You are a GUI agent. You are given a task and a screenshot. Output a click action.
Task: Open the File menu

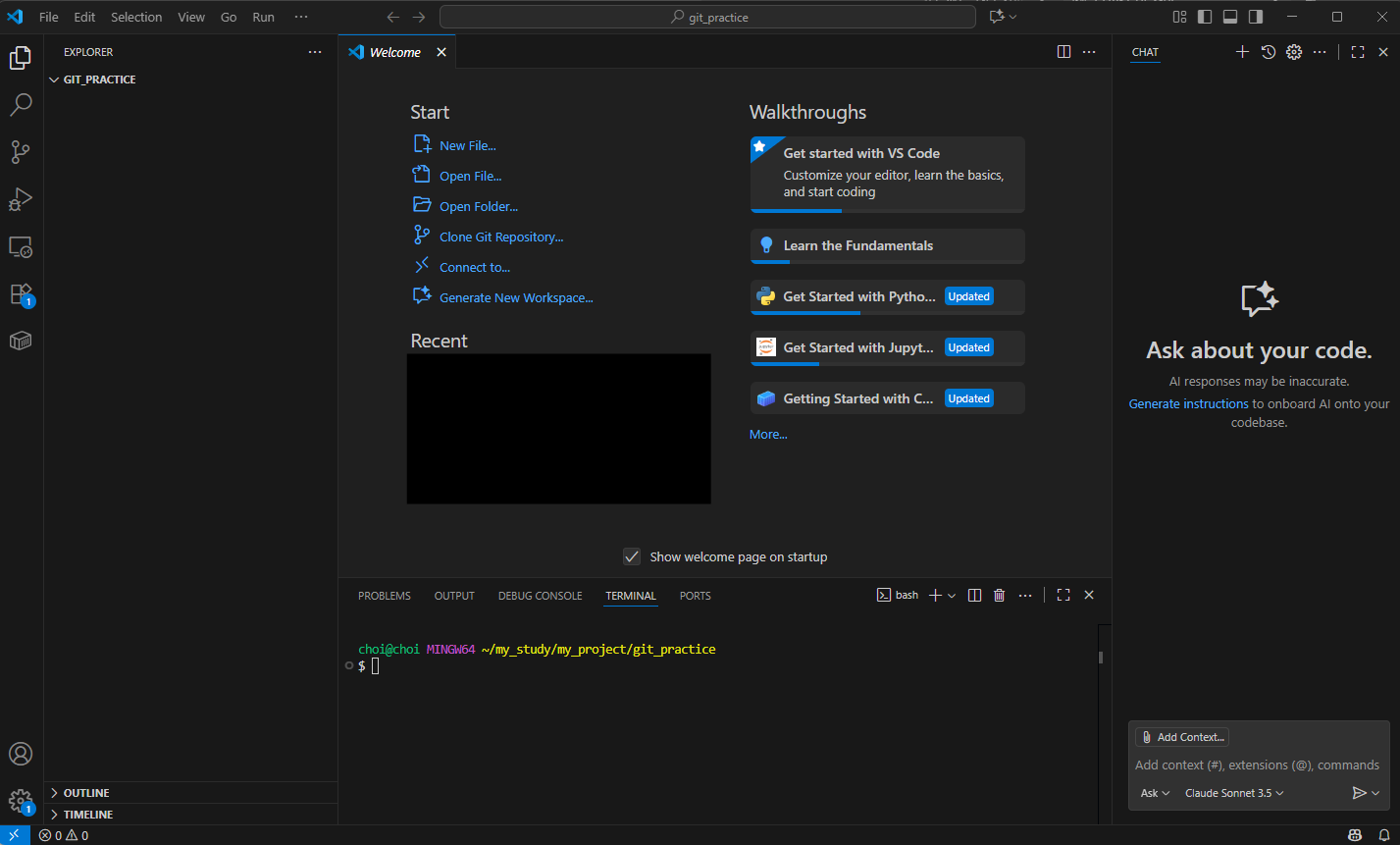pyautogui.click(x=48, y=17)
